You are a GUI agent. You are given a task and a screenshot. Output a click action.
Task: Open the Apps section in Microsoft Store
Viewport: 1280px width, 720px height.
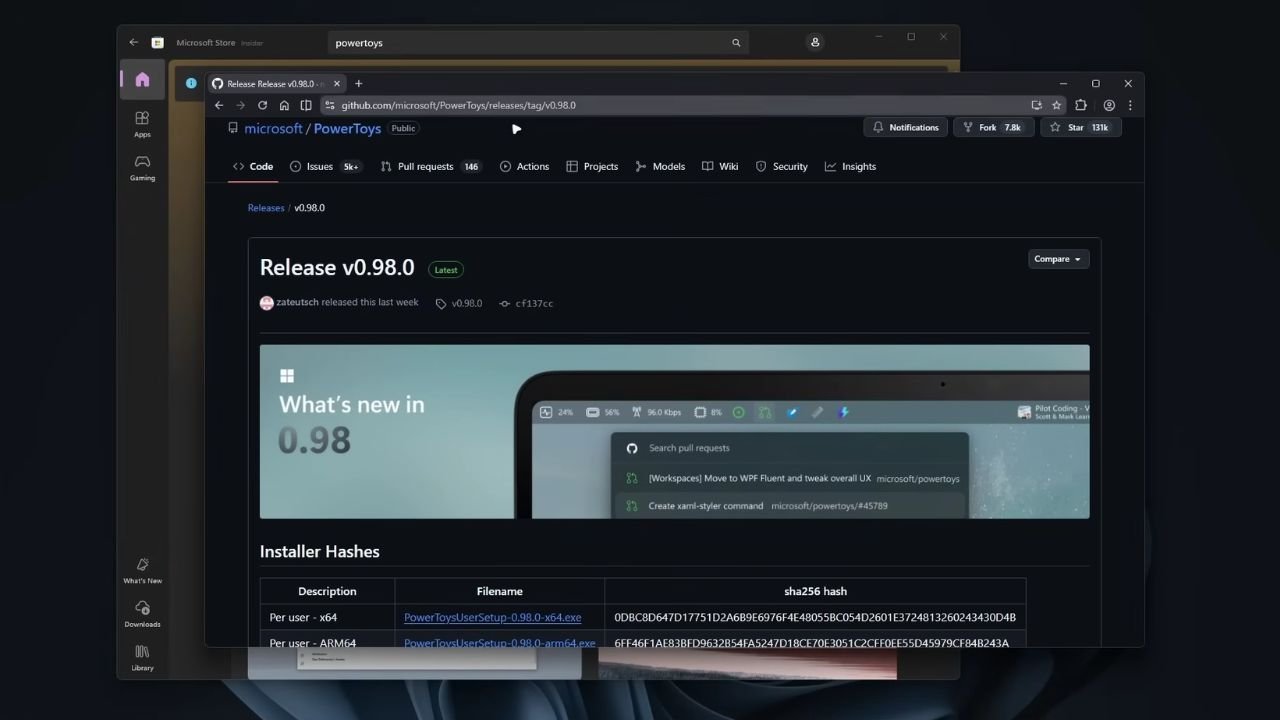[142, 122]
